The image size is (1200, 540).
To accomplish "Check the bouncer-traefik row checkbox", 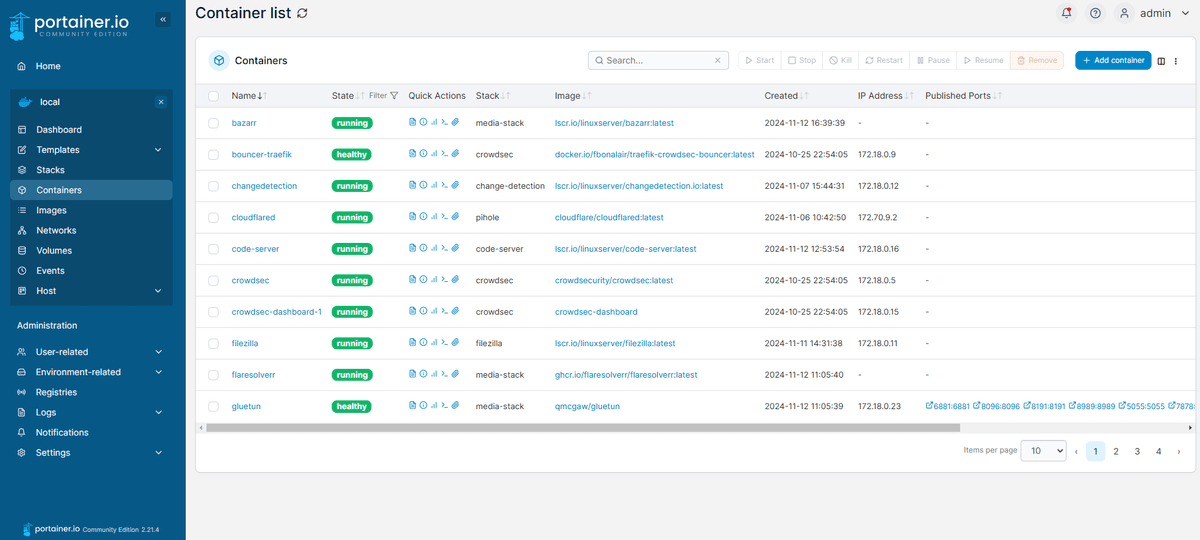I will (x=213, y=155).
